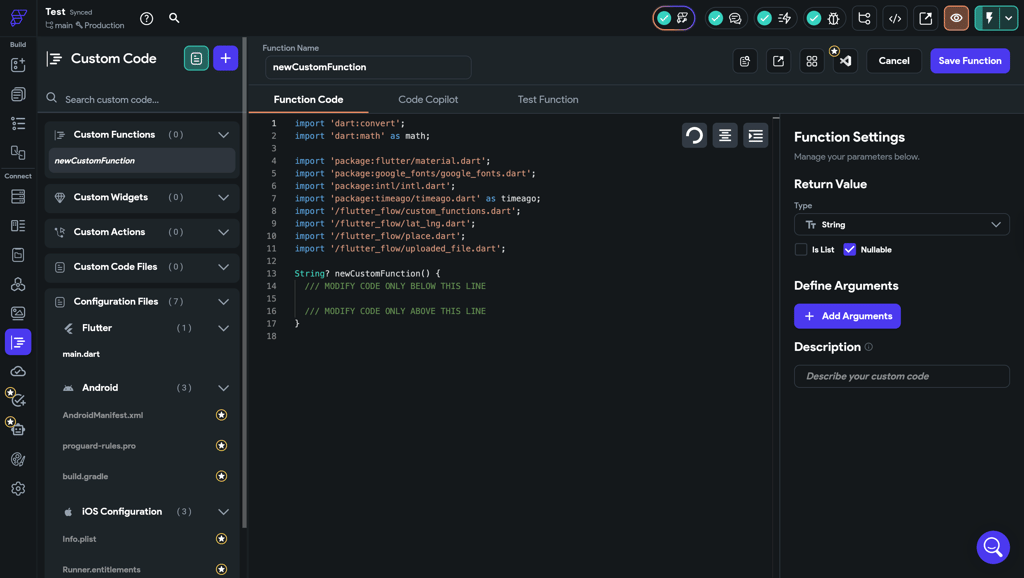Check the Is List checkbox
This screenshot has width=1024, height=578.
pos(801,249)
